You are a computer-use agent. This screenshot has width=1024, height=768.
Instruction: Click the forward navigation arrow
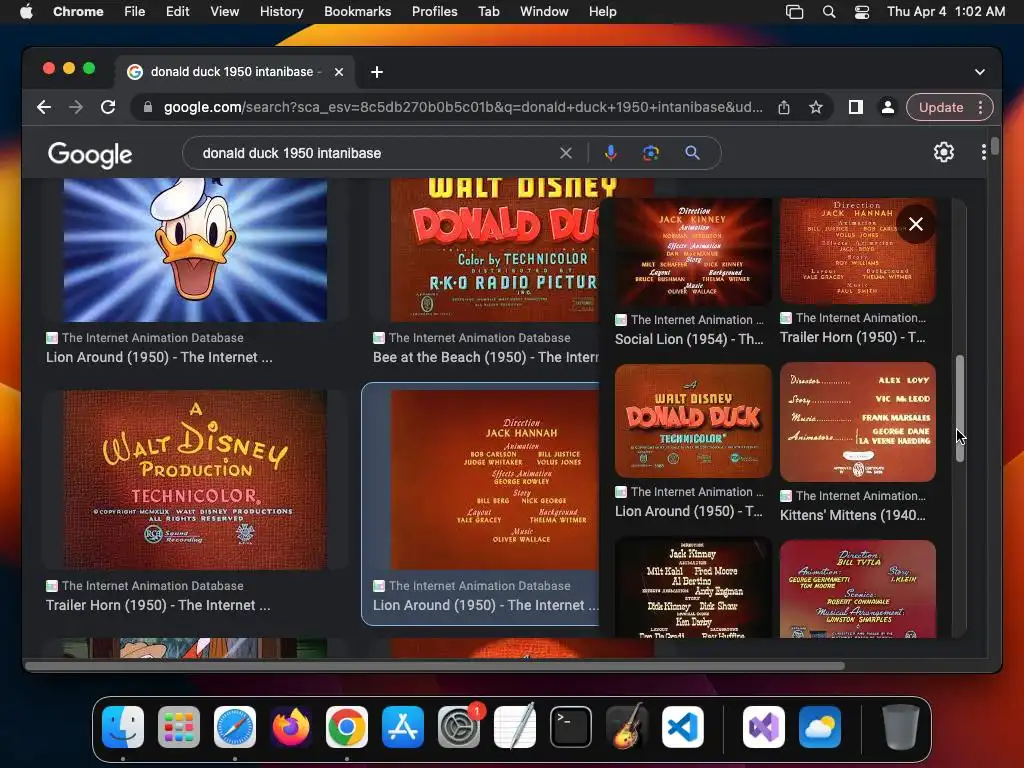tap(76, 107)
